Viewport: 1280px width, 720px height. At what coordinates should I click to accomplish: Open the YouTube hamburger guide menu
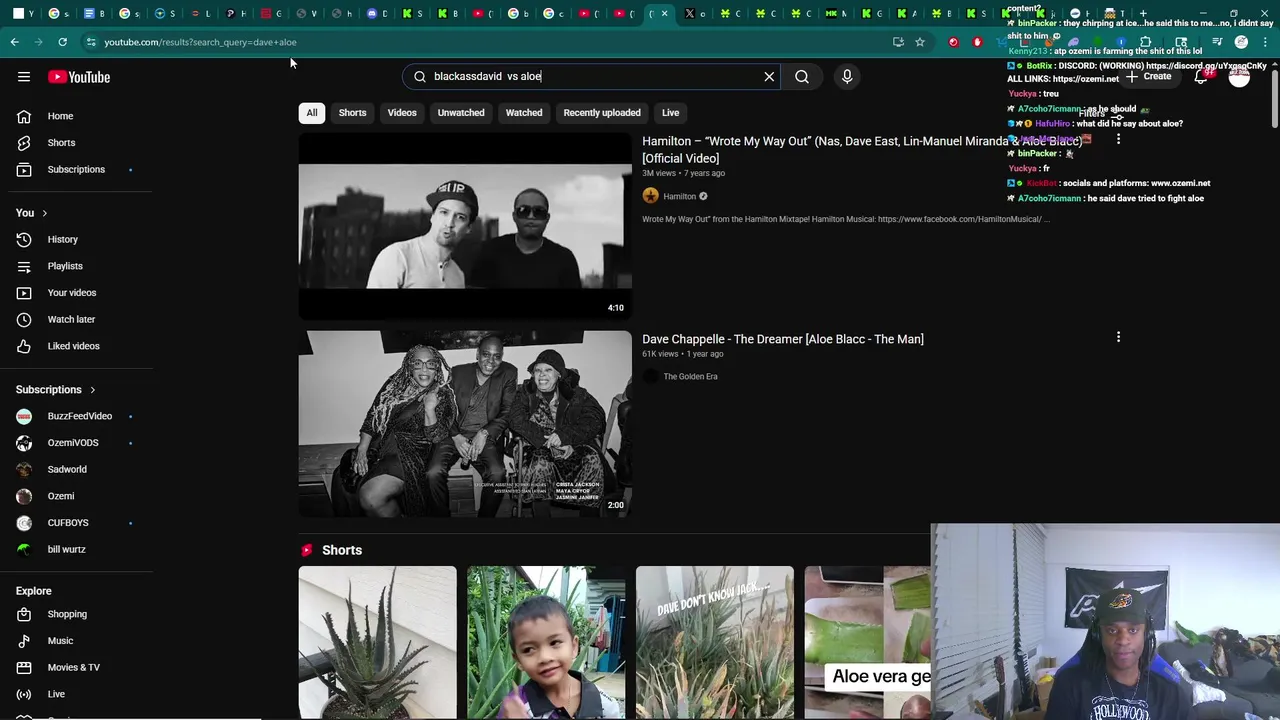click(x=24, y=77)
